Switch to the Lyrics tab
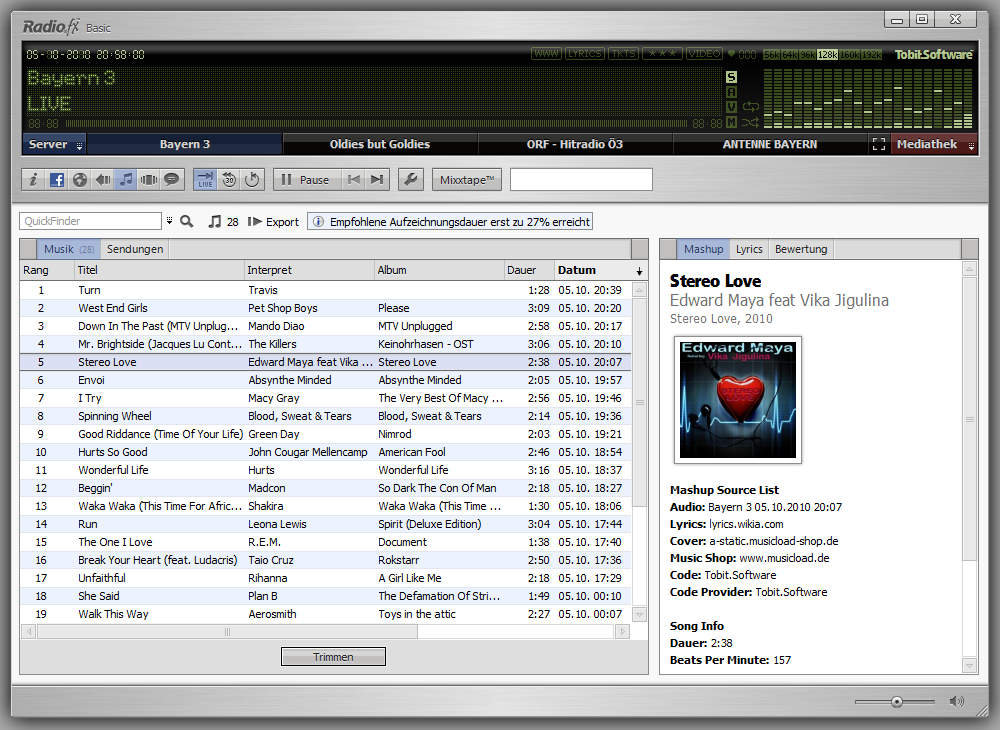1000x730 pixels. pos(749,249)
